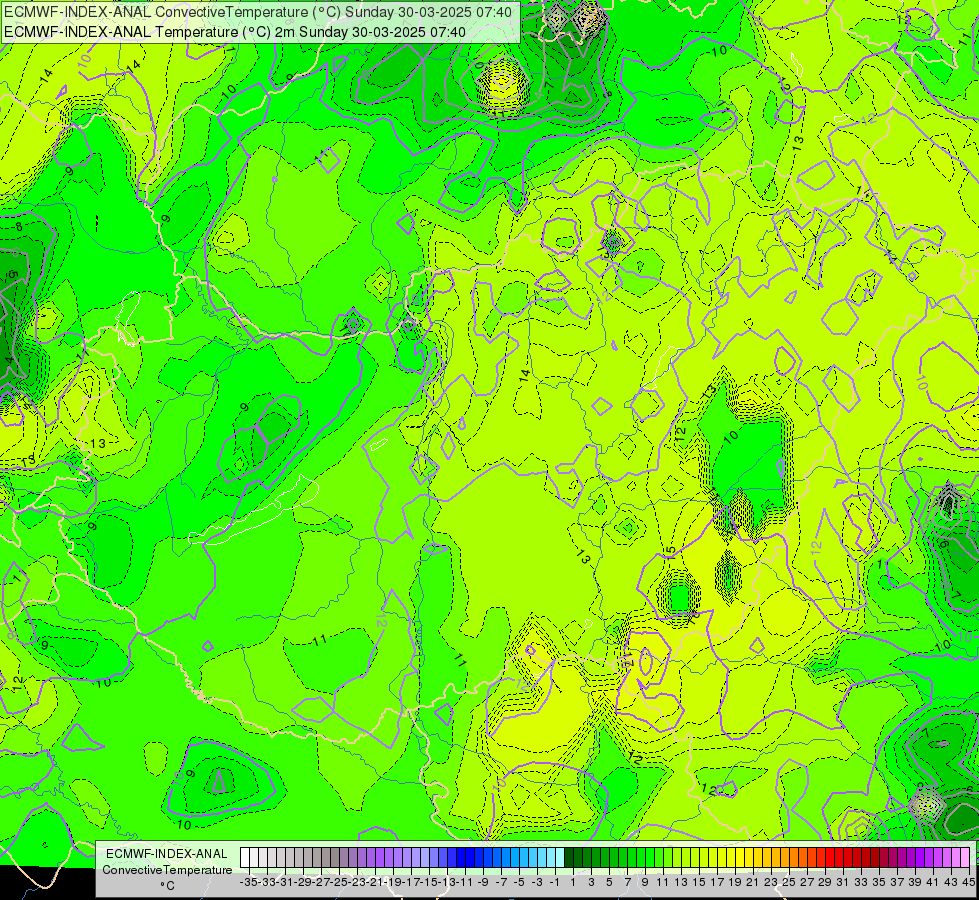
Task: Click the 27 legend tick label
Action: 807,882
